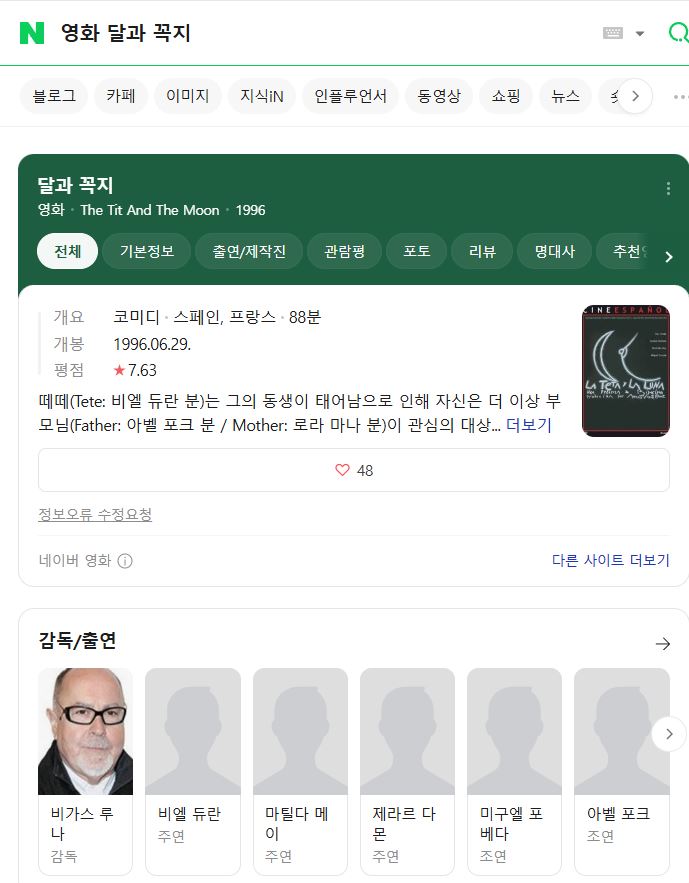Open director 비가스 루나 profile card

pyautogui.click(x=86, y=771)
